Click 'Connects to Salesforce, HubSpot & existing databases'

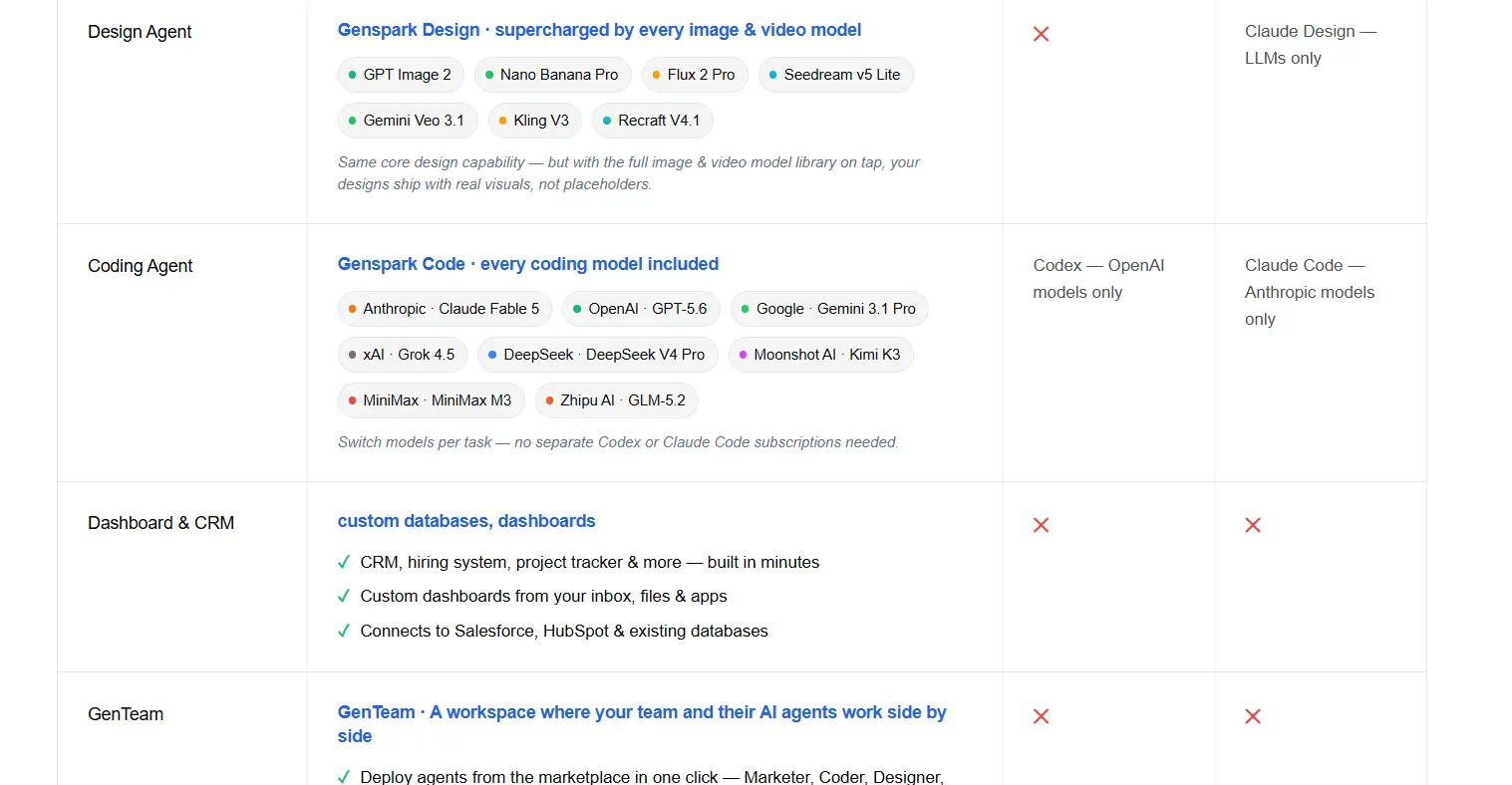point(564,631)
